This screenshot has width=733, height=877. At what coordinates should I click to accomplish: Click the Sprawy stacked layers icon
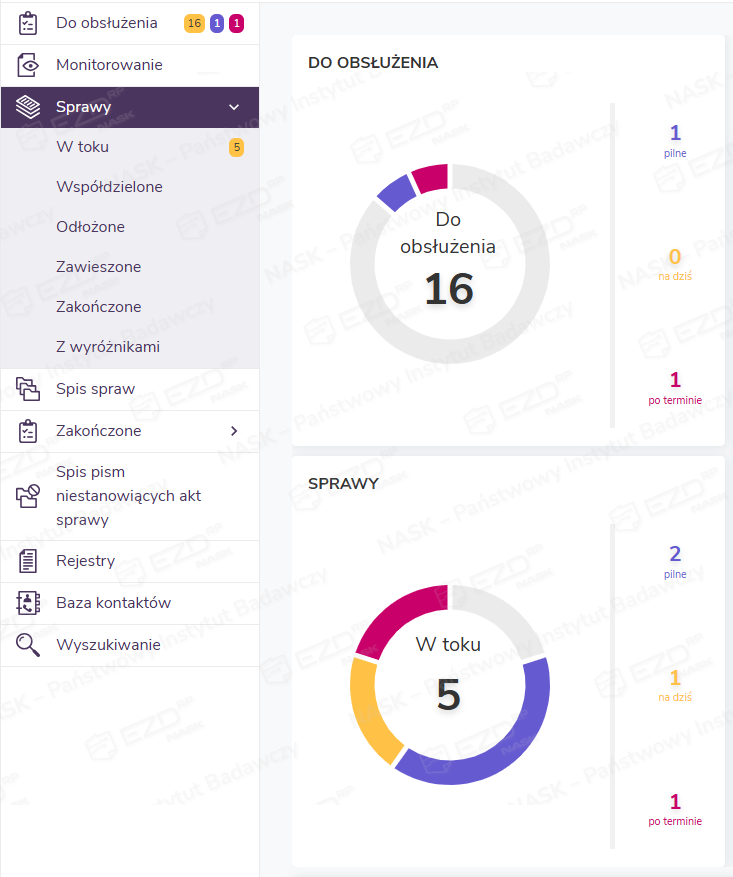(x=28, y=107)
